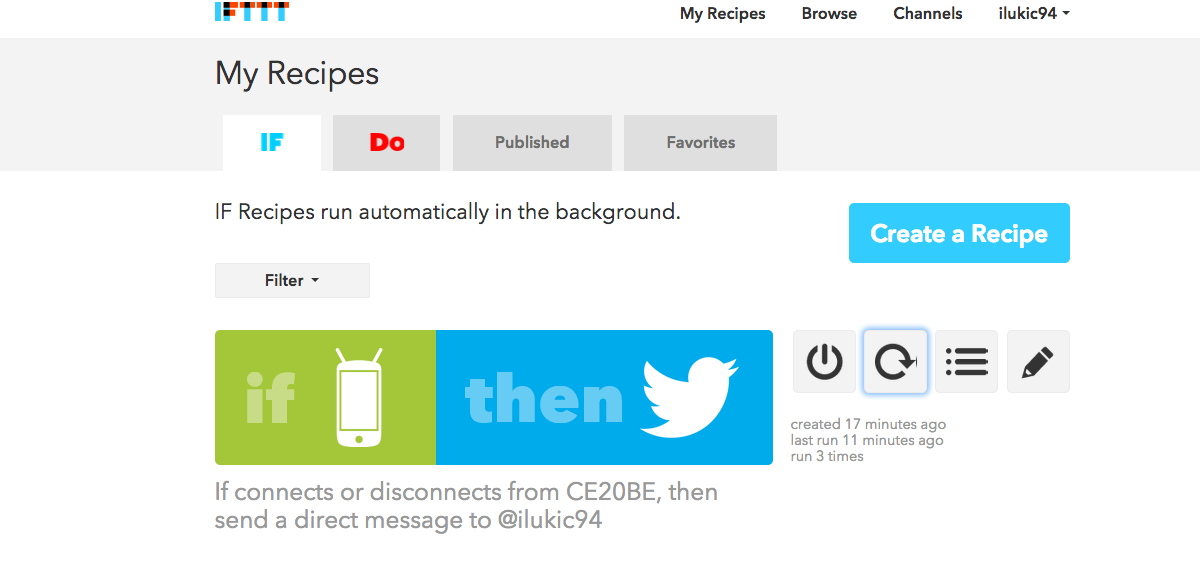Expand the Filter dropdown
1200x583 pixels.
292,280
